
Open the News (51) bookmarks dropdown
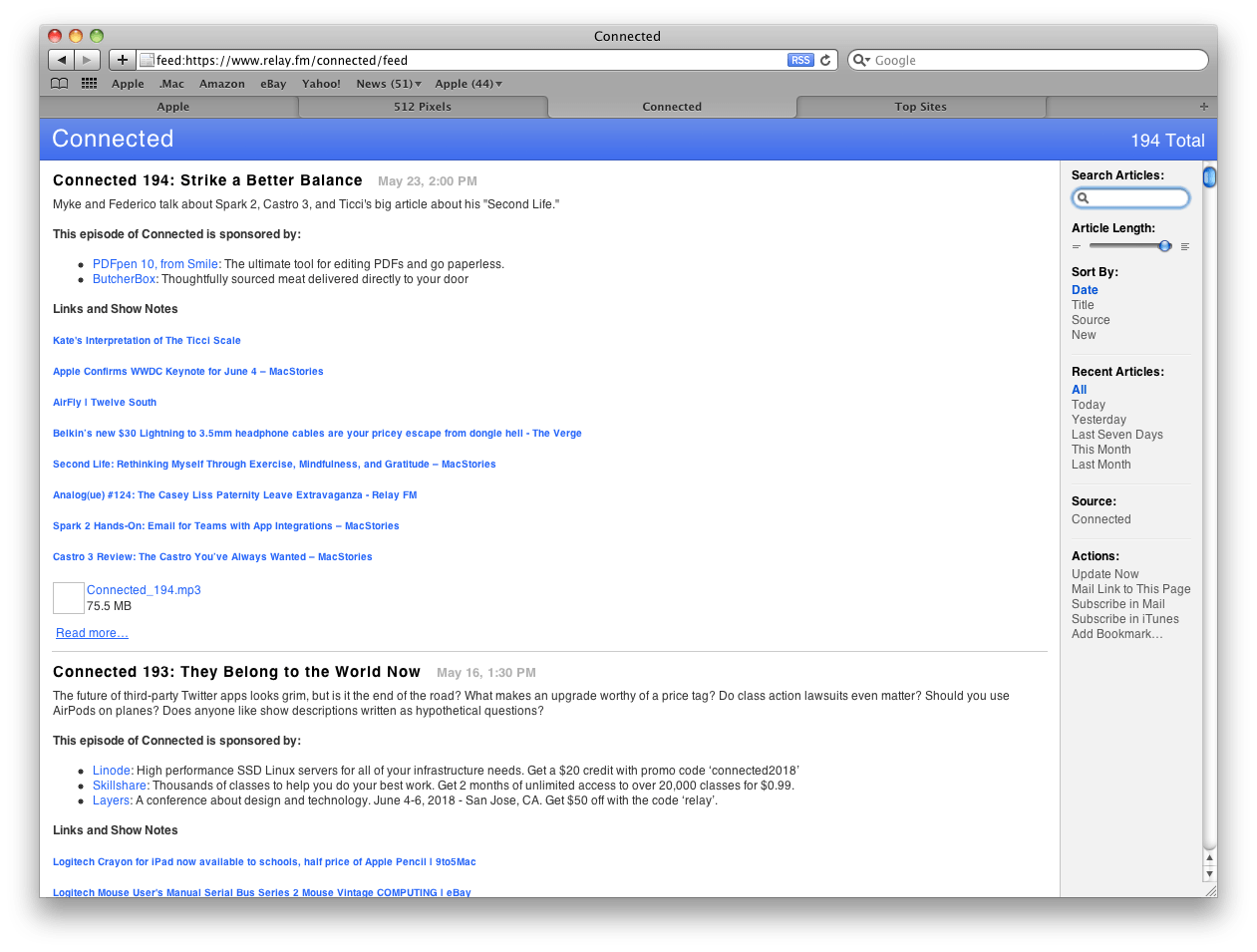click(389, 84)
